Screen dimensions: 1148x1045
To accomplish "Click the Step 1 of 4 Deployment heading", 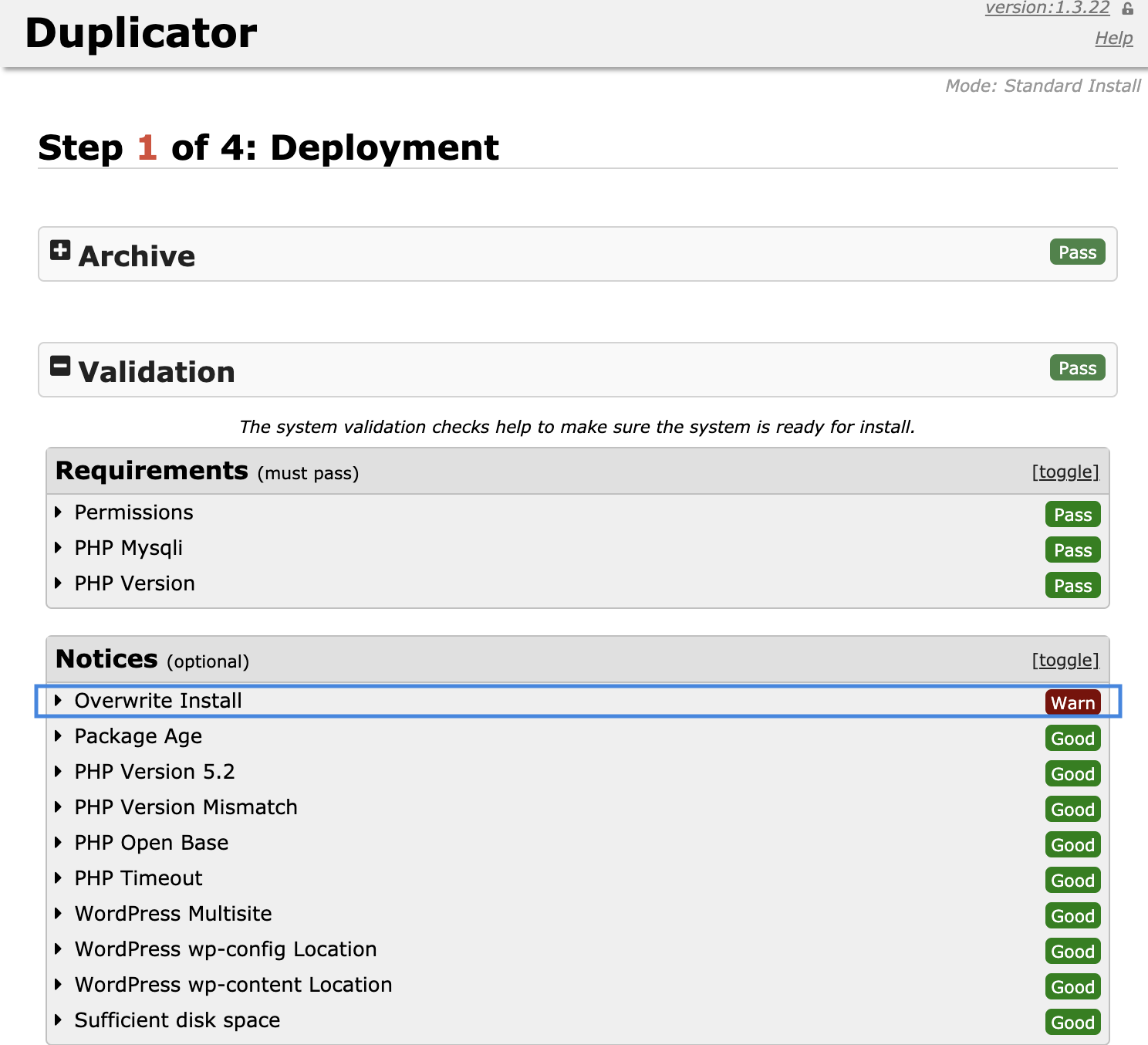I will pos(268,147).
